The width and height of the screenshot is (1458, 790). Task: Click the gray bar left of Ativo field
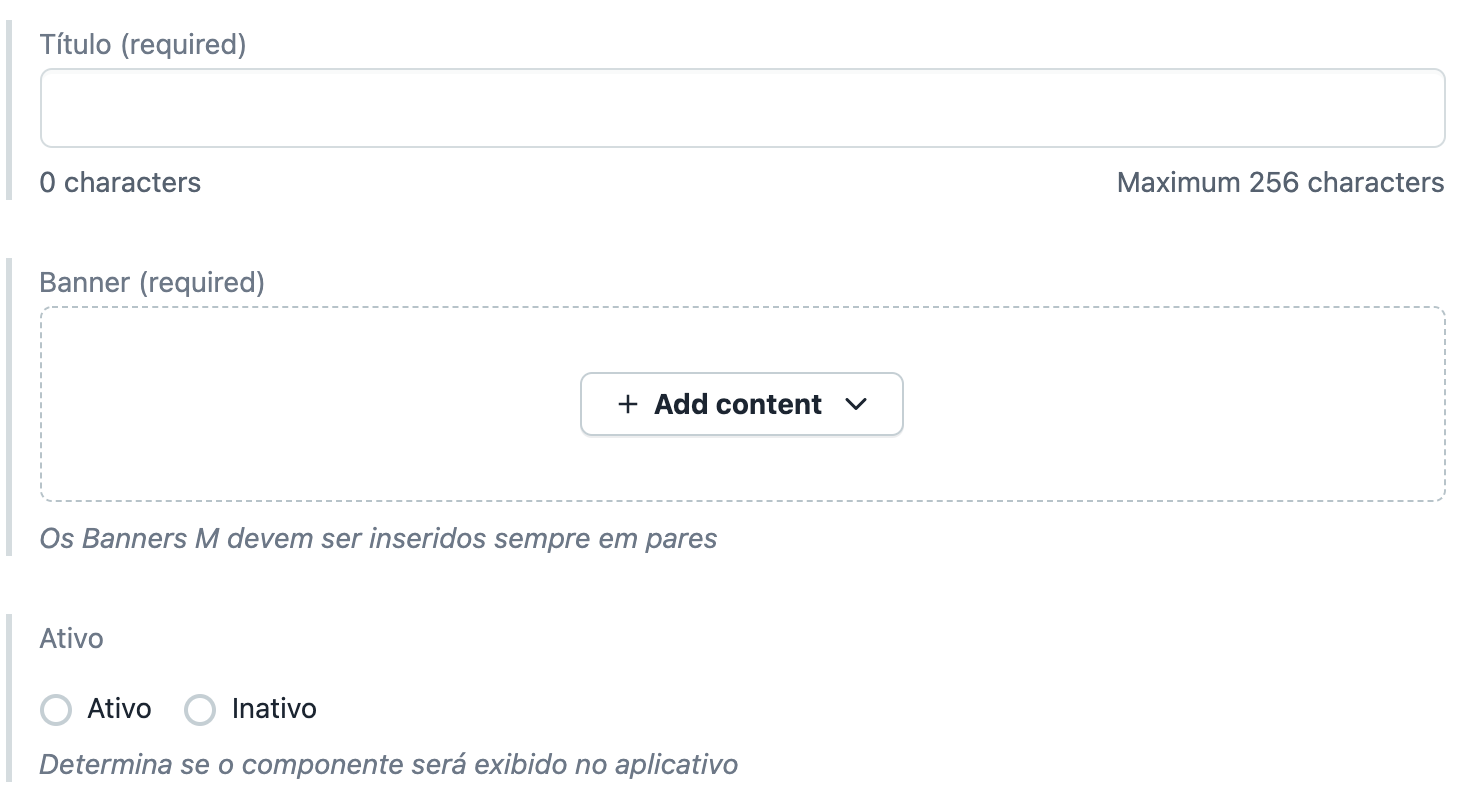click(x=9, y=700)
